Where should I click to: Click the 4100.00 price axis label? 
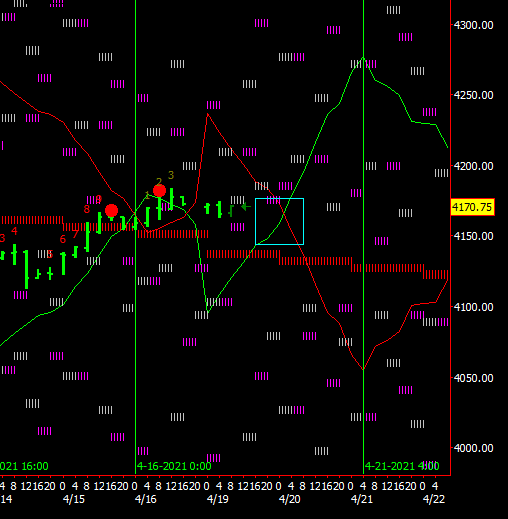click(473, 307)
